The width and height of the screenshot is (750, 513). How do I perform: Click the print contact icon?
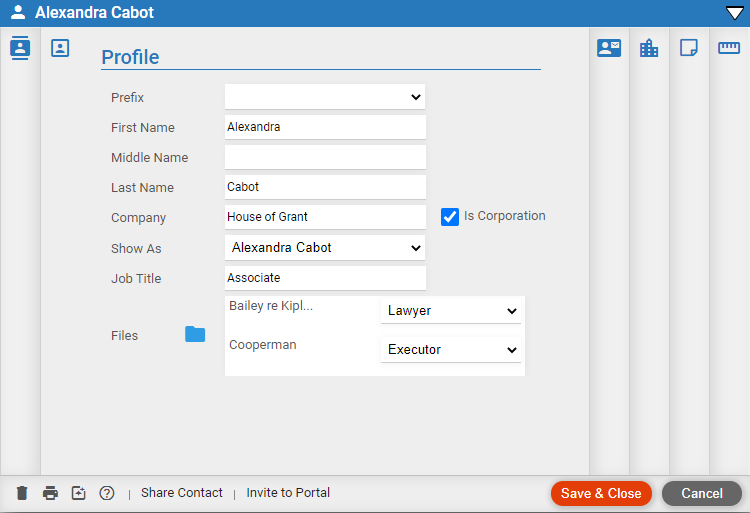pos(50,493)
